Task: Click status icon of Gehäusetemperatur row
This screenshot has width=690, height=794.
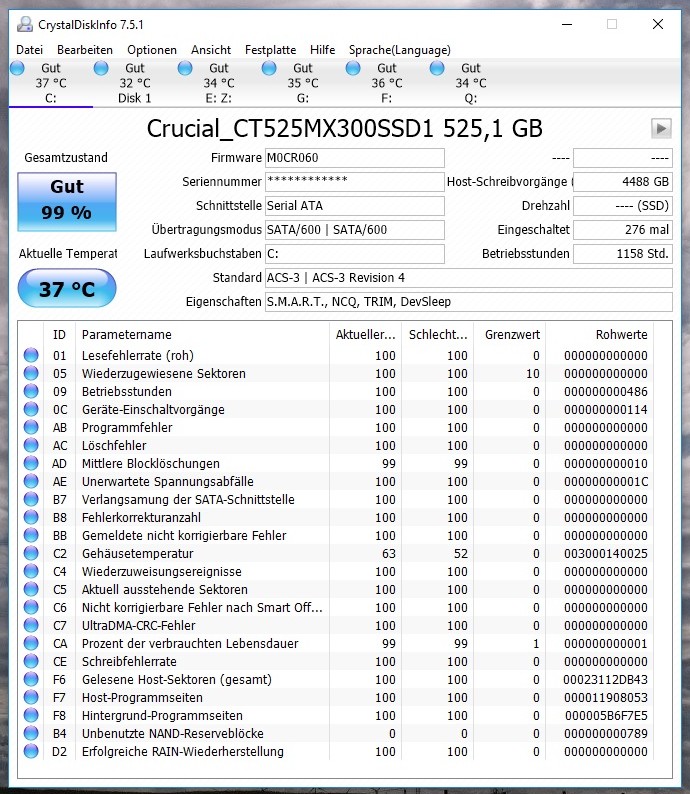Action: [x=31, y=553]
